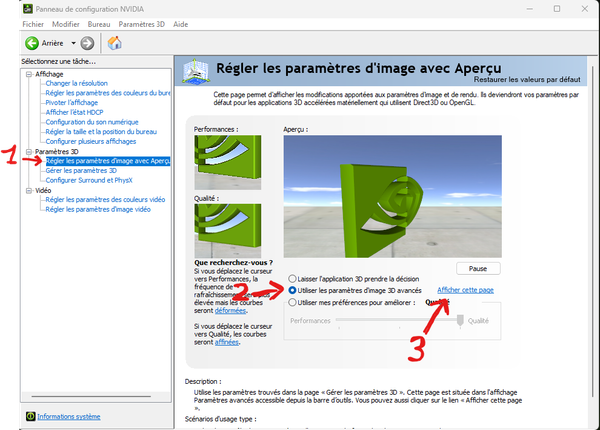The height and width of the screenshot is (430, 600).
Task: Open Régler la taille et la position du bureau
Action: [101, 132]
